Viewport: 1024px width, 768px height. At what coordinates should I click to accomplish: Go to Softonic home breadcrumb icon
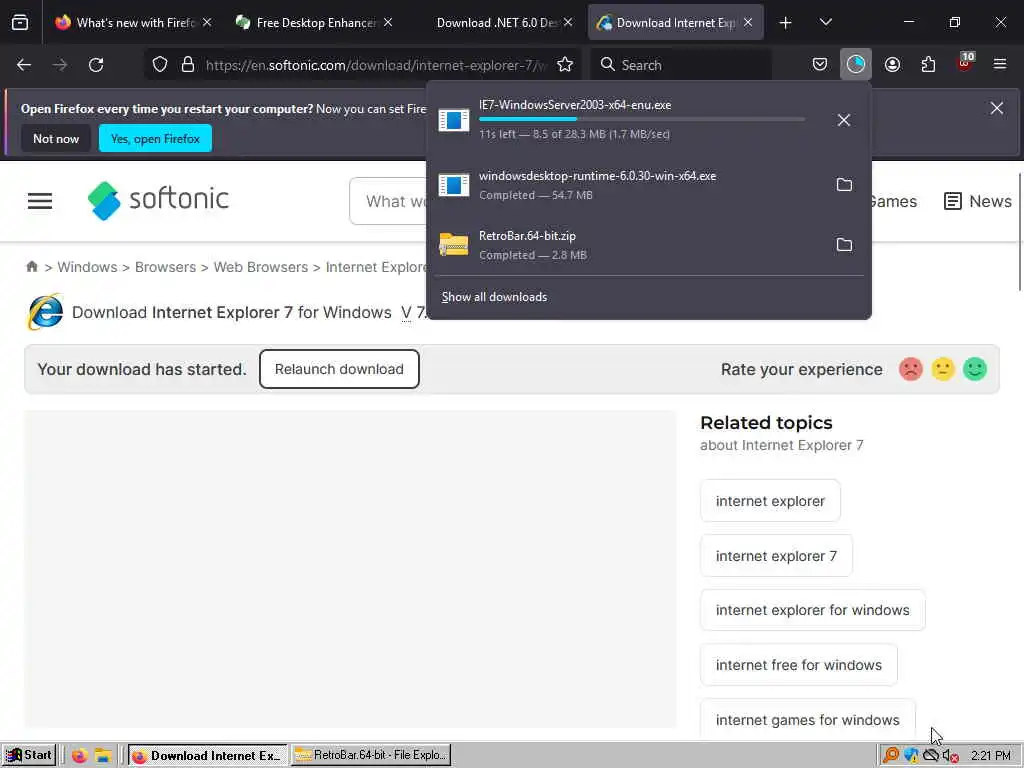(31, 266)
